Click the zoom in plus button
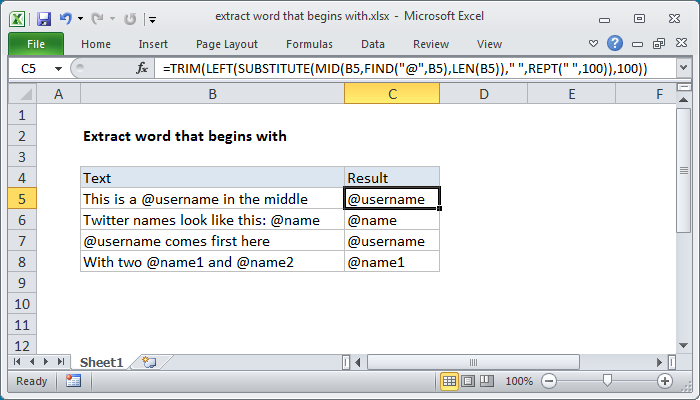Viewport: 700px width, 400px height. coord(664,381)
